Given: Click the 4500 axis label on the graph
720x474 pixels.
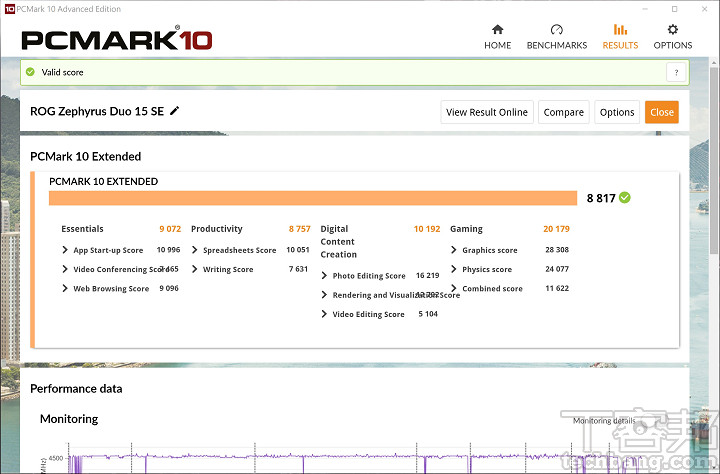Looking at the screenshot, I should 56,458.
